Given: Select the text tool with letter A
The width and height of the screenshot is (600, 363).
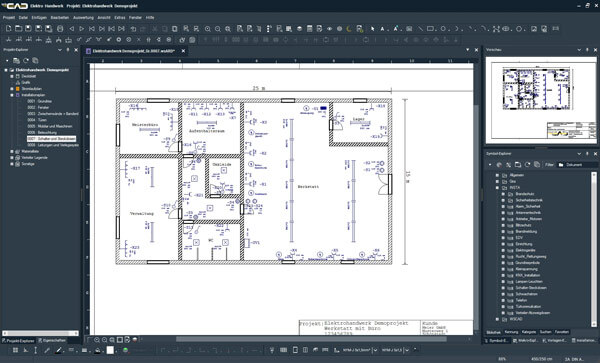Looking at the screenshot, I should click(382, 29).
